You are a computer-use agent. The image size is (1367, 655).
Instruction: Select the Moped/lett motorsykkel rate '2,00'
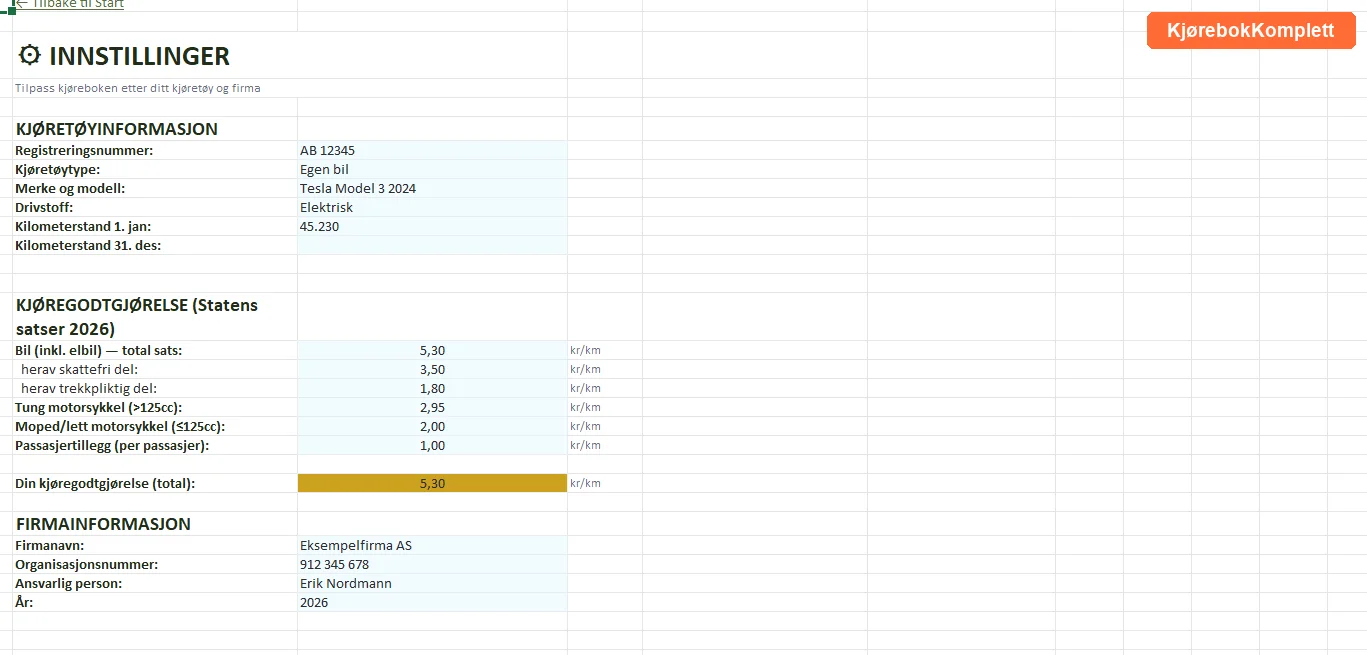point(432,427)
